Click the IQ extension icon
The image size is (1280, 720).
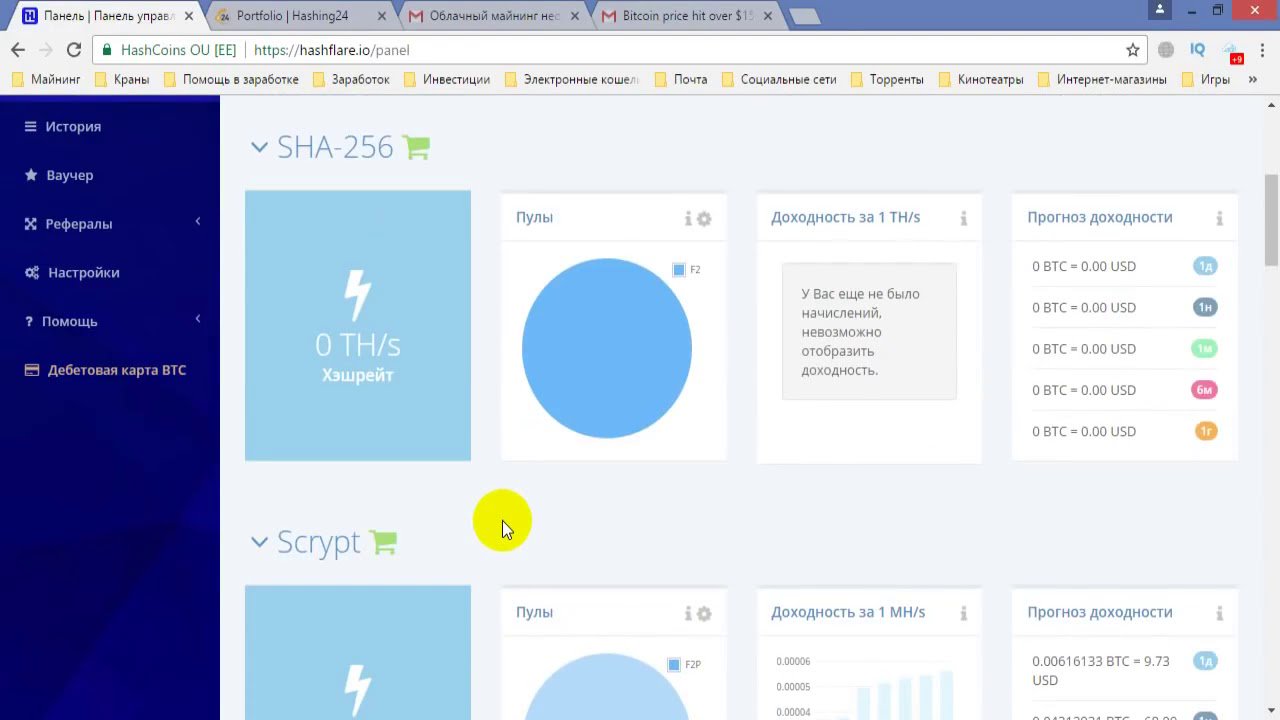click(1198, 50)
